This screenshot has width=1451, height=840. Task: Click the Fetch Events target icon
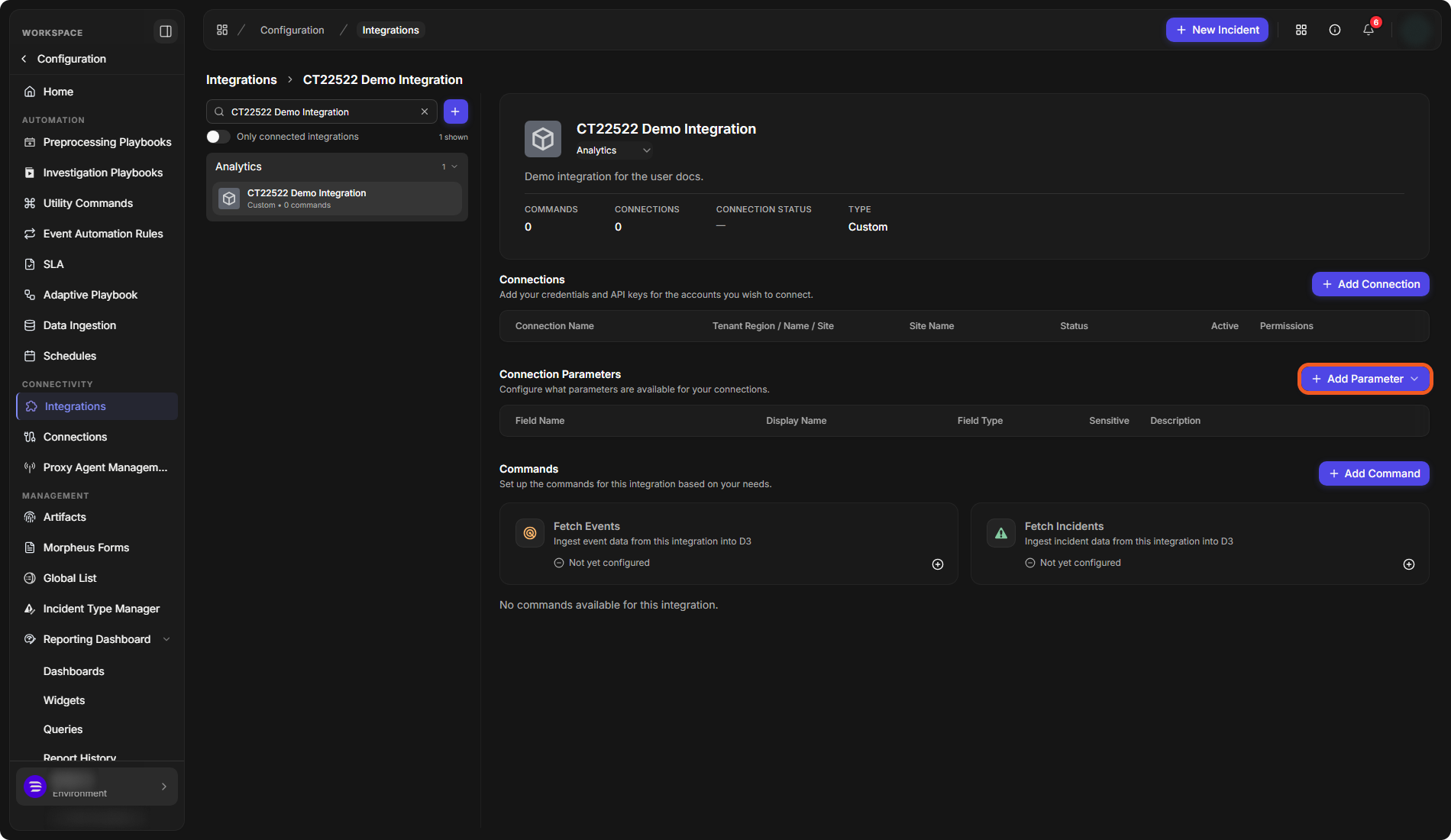tap(530, 533)
